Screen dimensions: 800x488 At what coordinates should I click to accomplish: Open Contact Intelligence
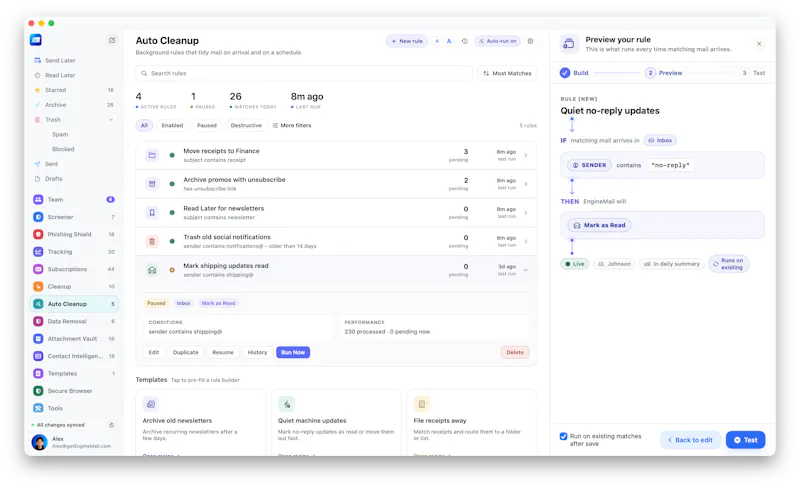click(75, 356)
